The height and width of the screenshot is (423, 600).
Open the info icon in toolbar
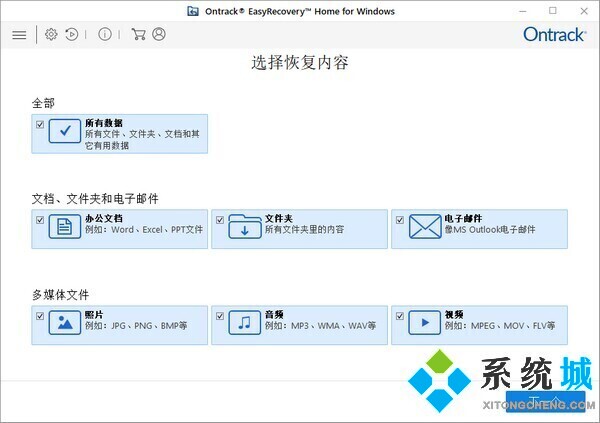click(x=105, y=34)
